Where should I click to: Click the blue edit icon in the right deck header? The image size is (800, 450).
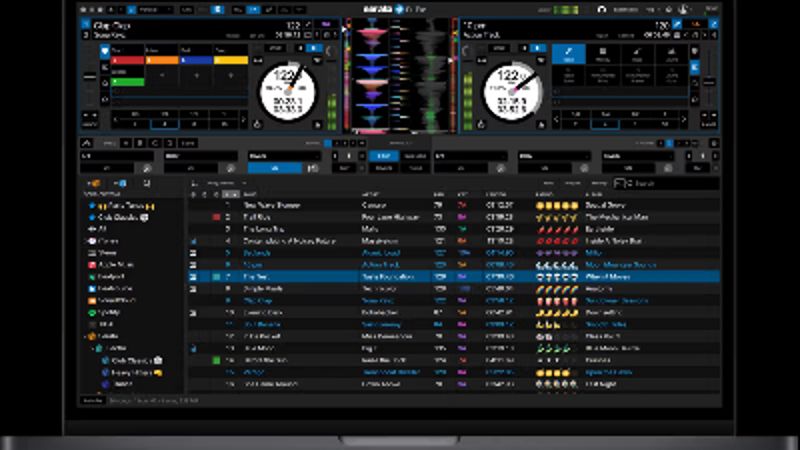(x=677, y=24)
